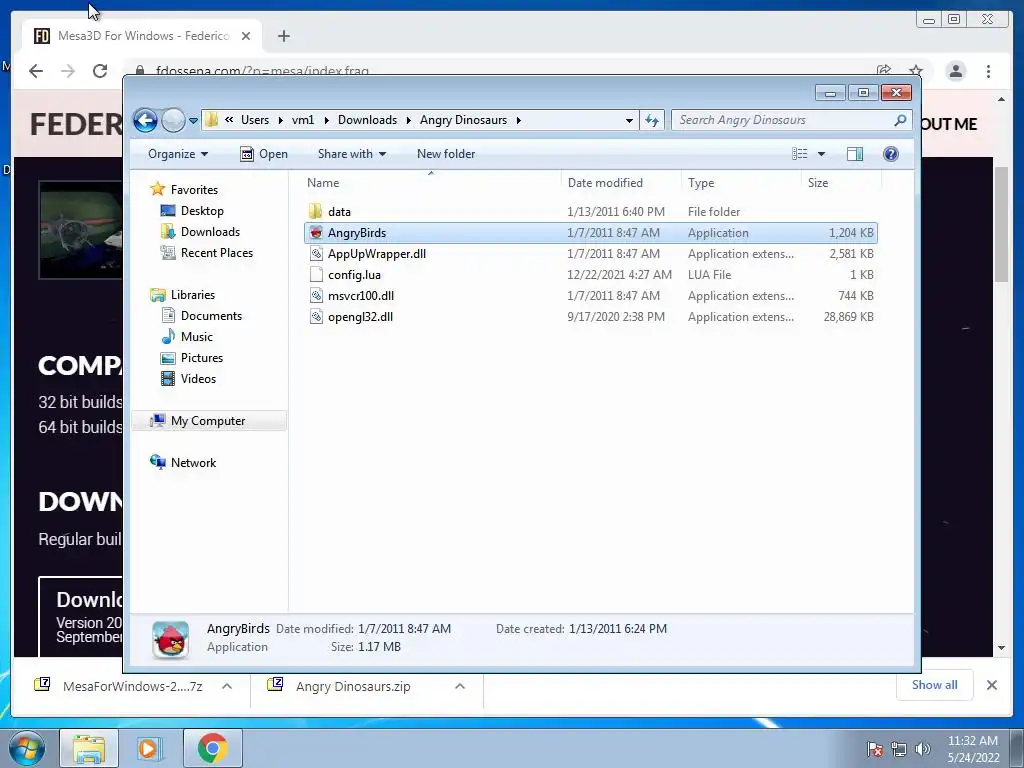The width and height of the screenshot is (1024, 768).
Task: Select Favorites star in navigation pane
Action: 157,189
